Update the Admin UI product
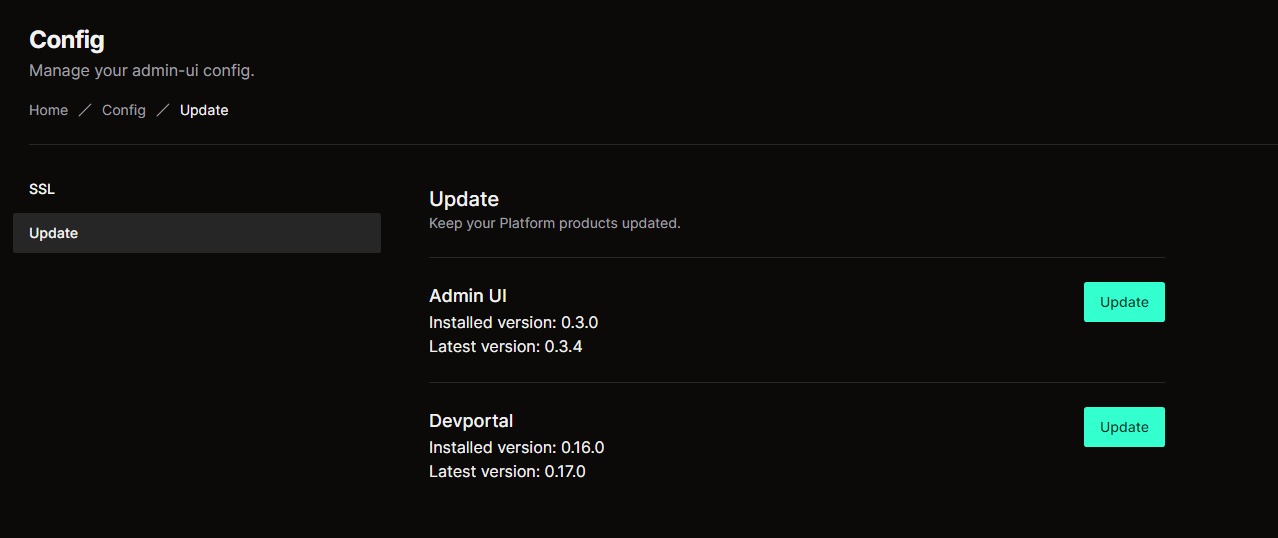 (x=1124, y=302)
